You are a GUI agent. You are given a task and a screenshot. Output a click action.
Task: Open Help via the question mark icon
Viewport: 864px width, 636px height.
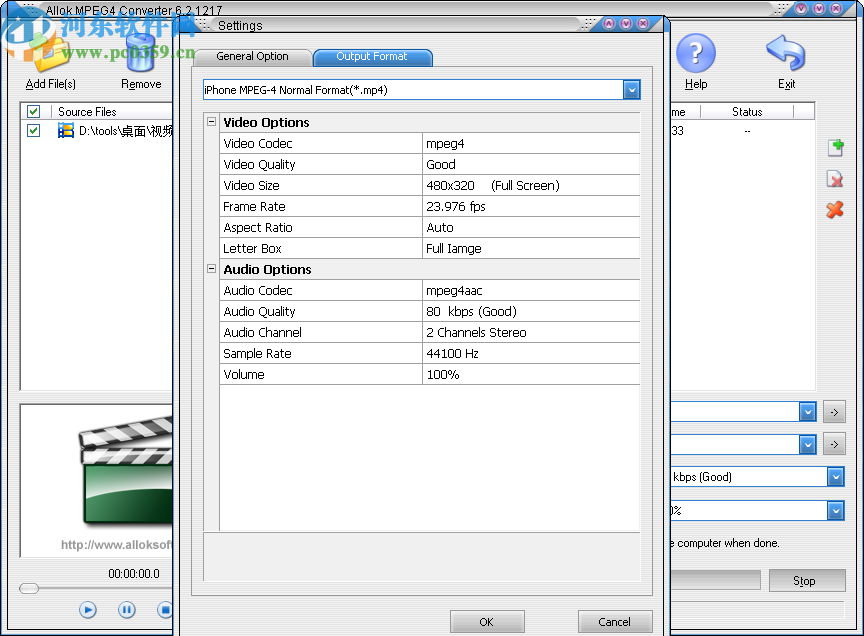point(696,50)
